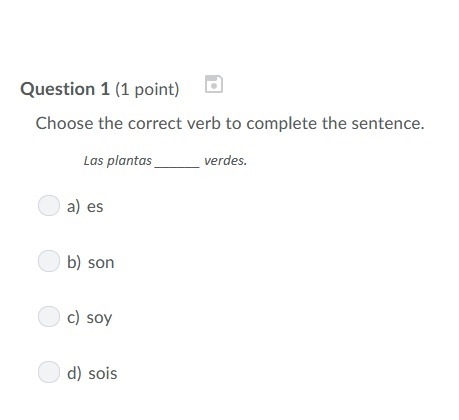Click the a) option letter

74,207
